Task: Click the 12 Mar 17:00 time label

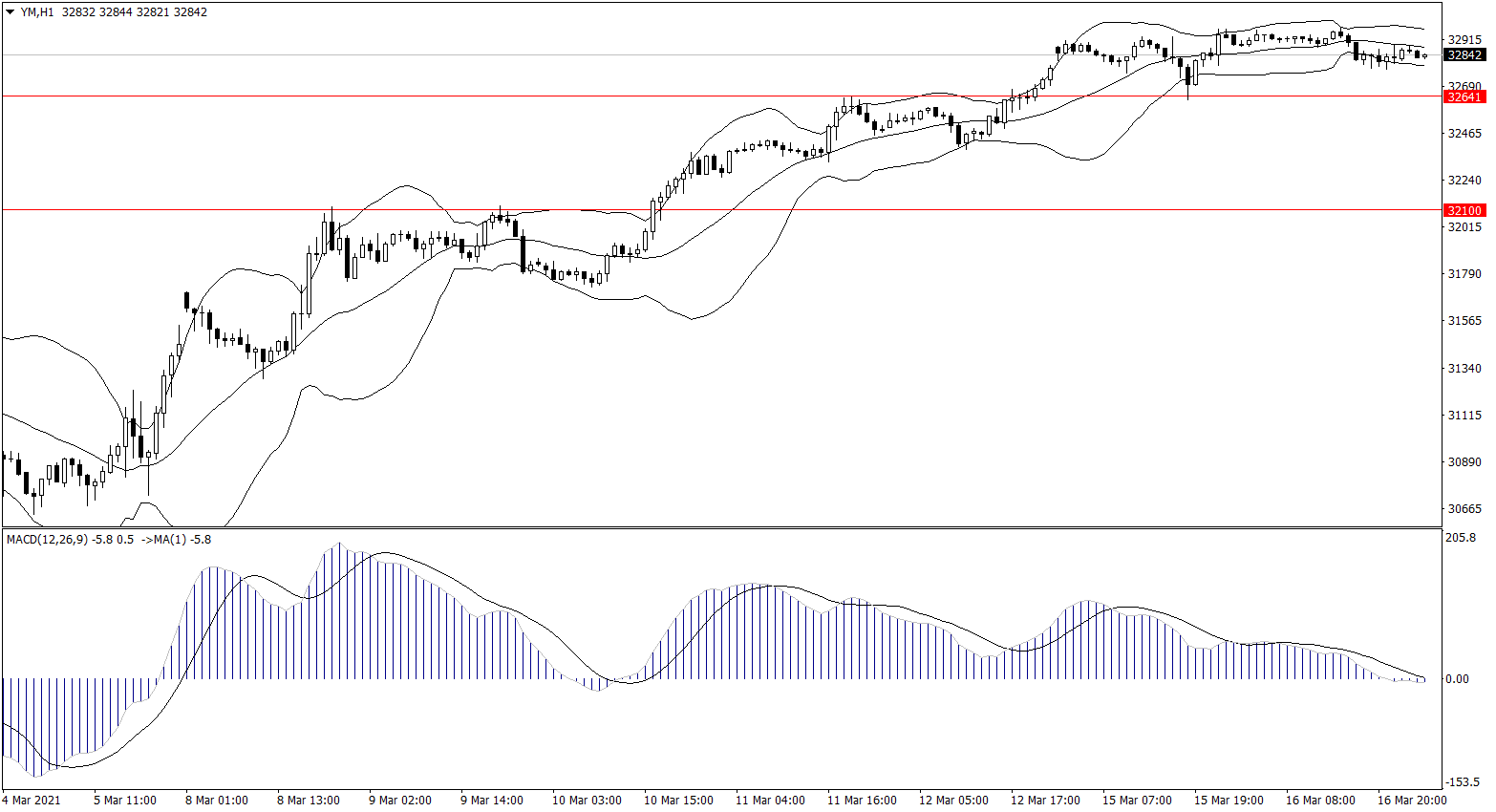Action: 1045,801
